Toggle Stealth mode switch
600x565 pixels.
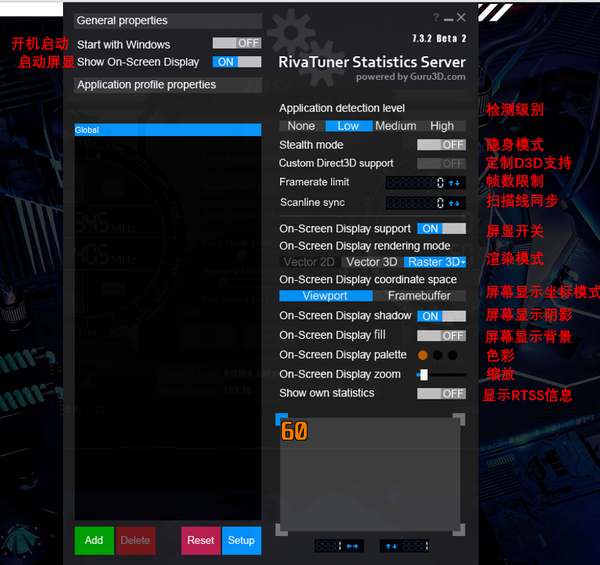coord(441,145)
